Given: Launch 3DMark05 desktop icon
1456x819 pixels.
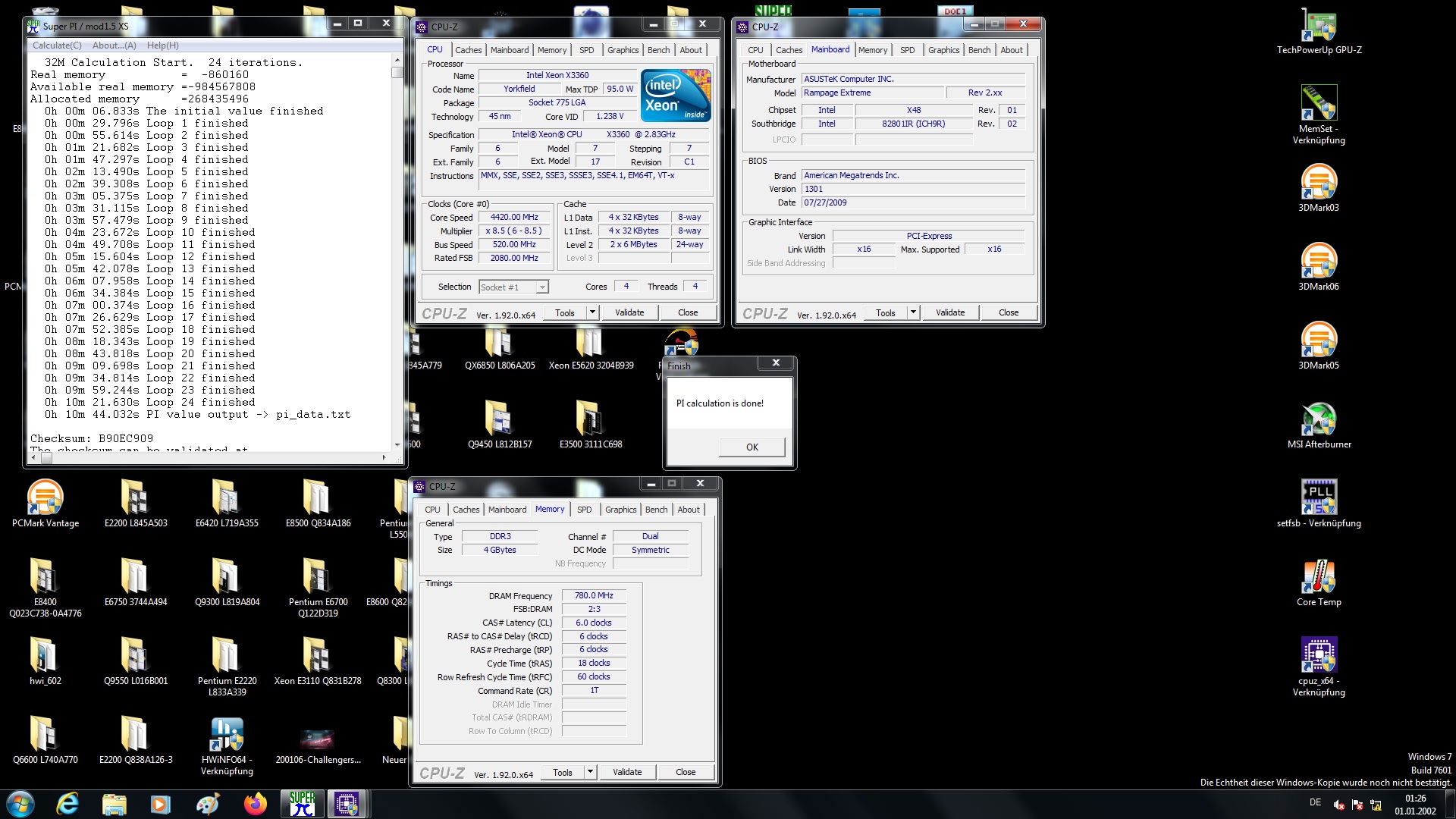Looking at the screenshot, I should pos(1319,345).
